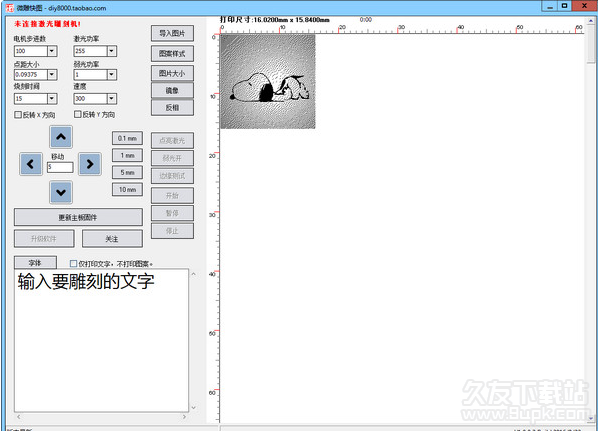The height and width of the screenshot is (431, 598).
Task: Open the 烧刻时间 dropdown showing 15
Action: click(x=52, y=98)
